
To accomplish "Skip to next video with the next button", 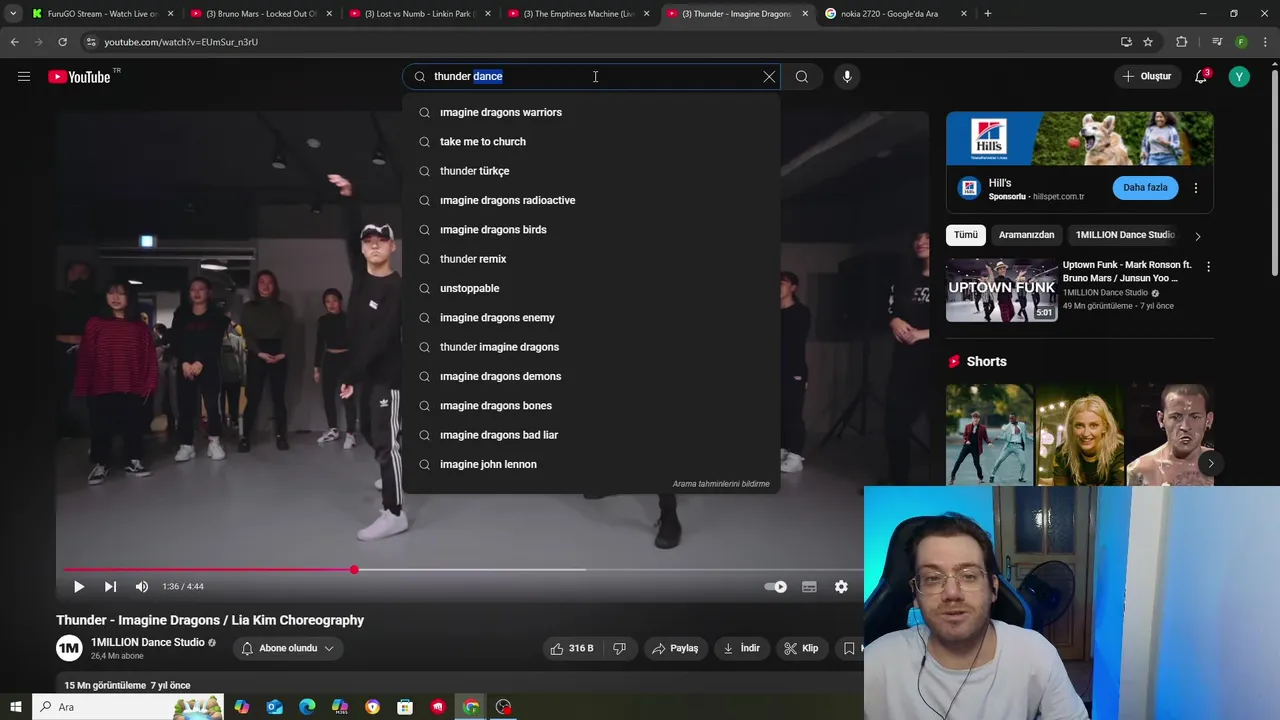I will click(x=110, y=587).
